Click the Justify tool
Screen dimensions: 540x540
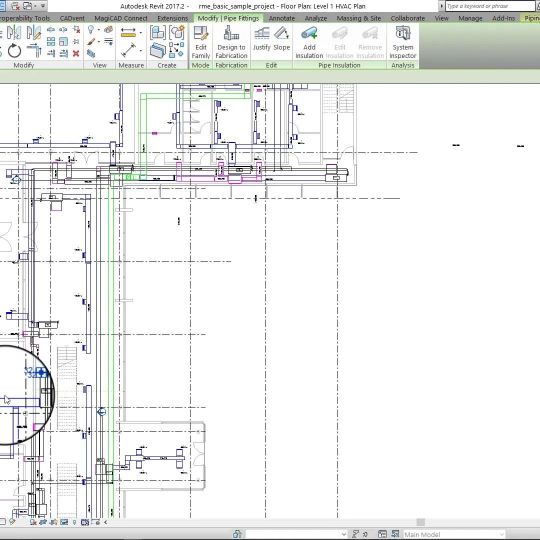[x=262, y=39]
